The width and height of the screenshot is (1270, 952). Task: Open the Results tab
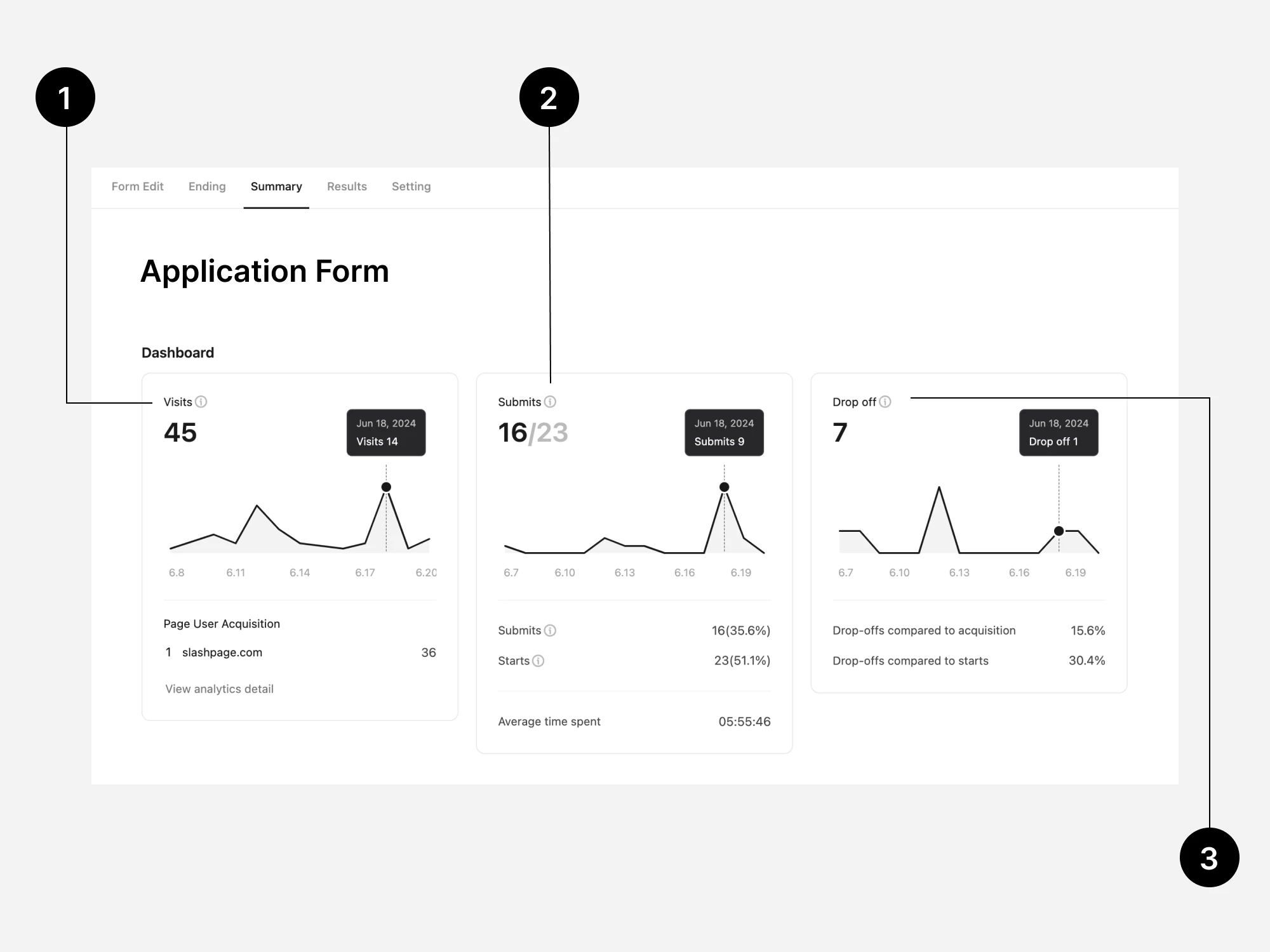tap(347, 187)
